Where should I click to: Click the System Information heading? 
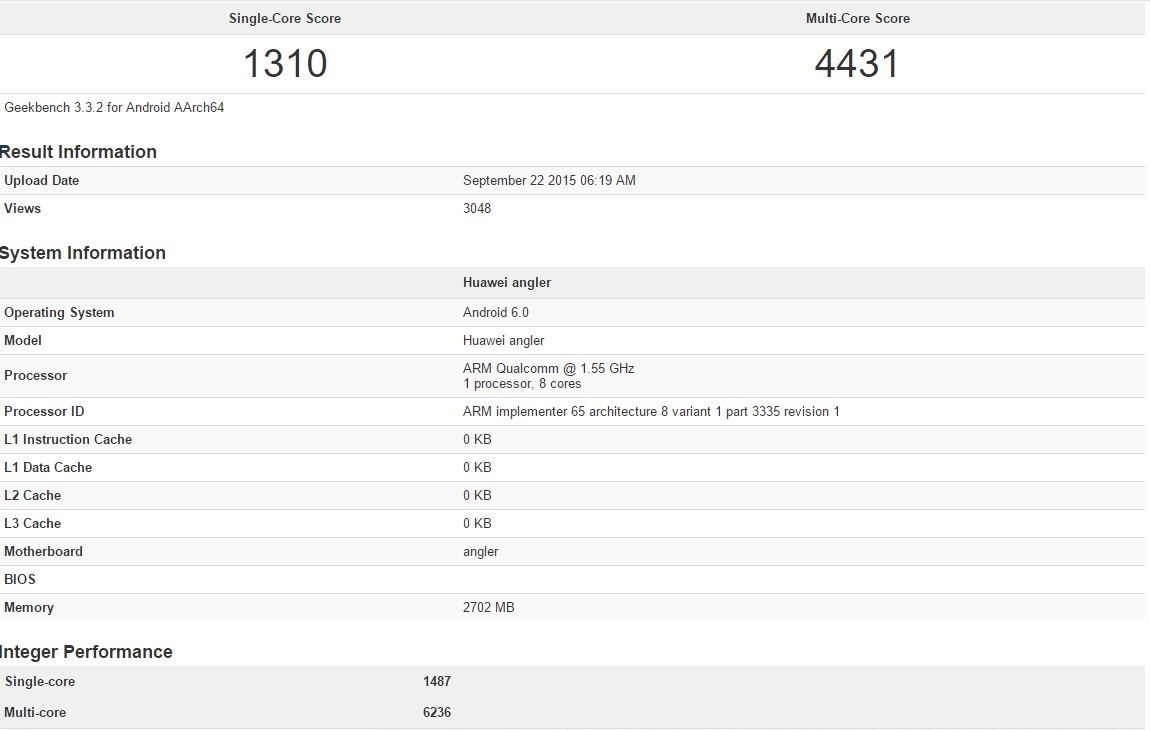[82, 253]
